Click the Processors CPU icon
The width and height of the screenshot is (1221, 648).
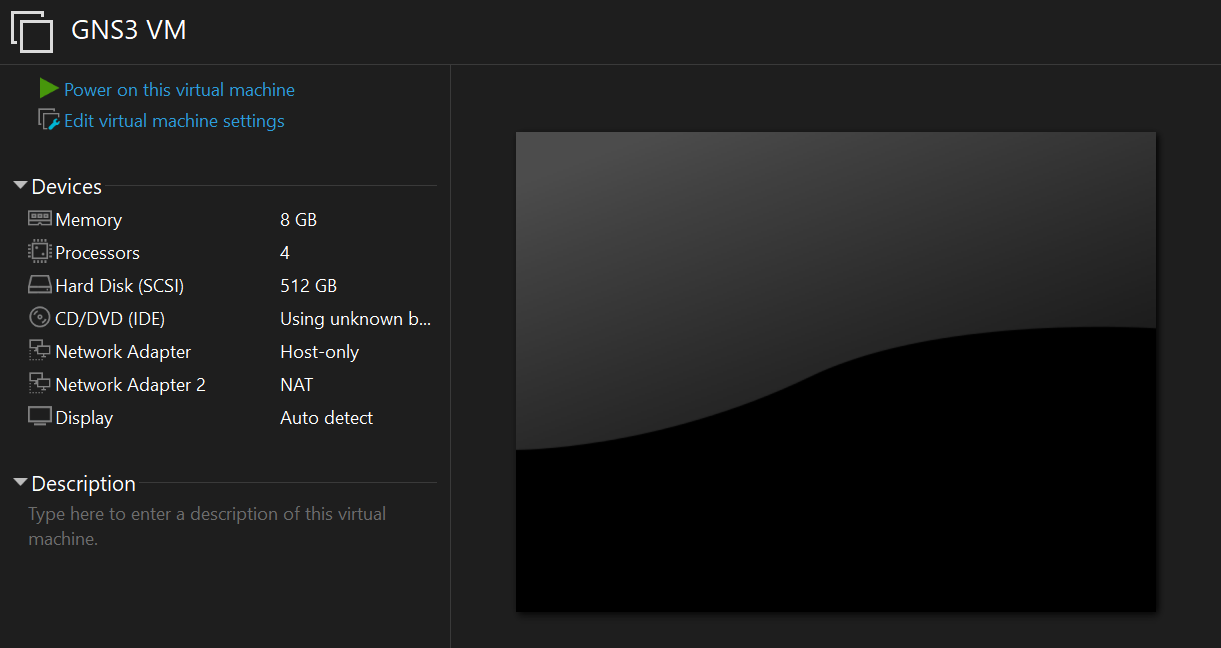(x=40, y=252)
